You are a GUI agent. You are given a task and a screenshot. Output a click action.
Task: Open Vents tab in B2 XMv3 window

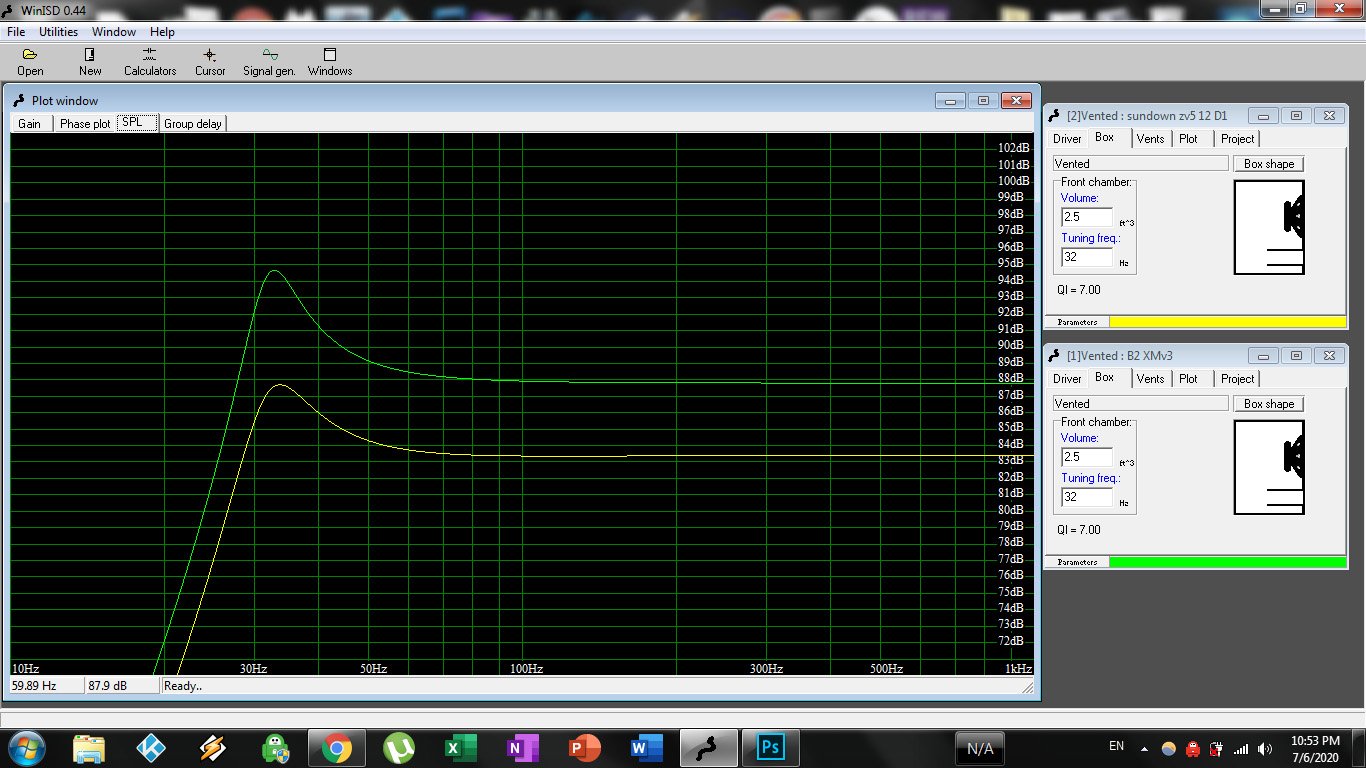click(1151, 379)
